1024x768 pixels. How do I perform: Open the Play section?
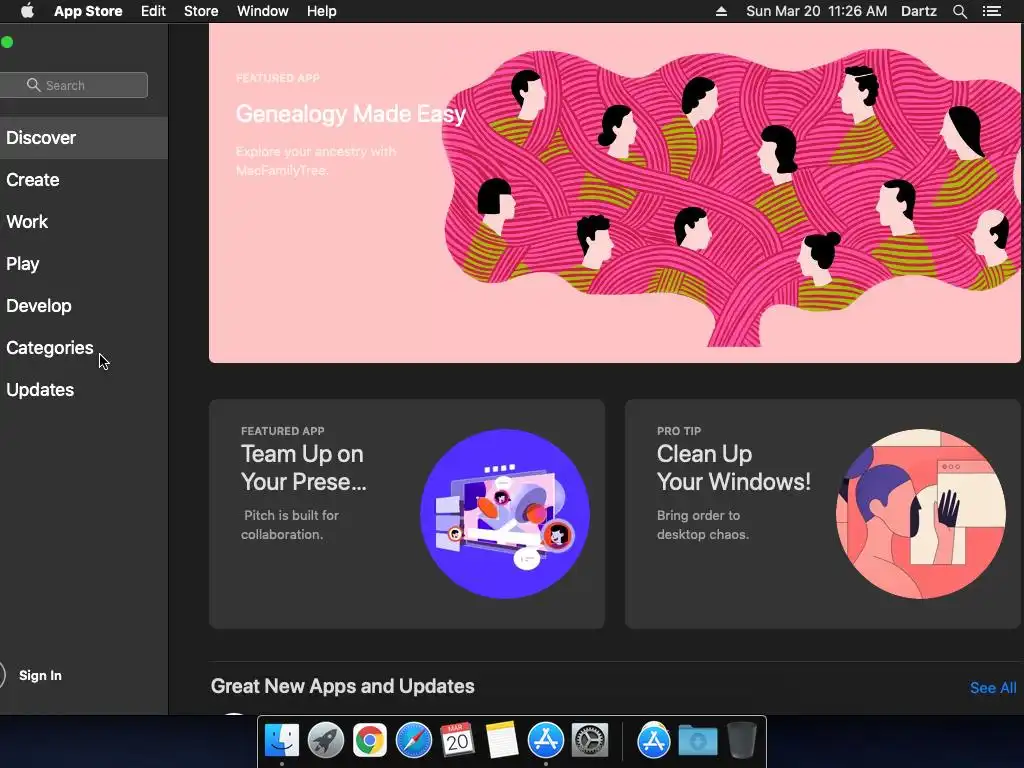(x=84, y=264)
